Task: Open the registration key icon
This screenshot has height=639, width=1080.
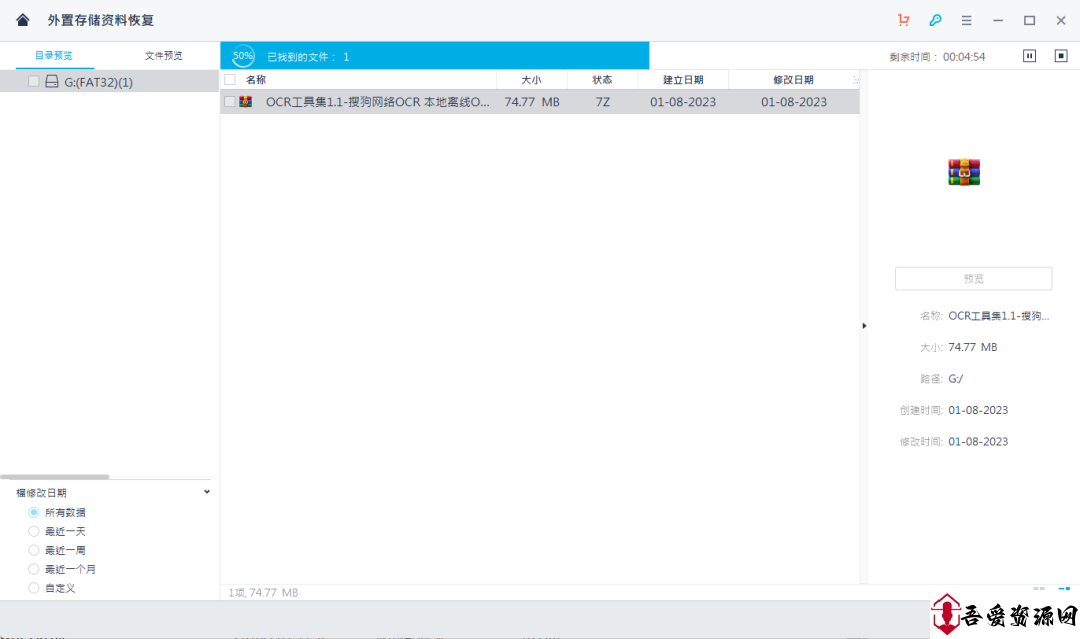Action: click(935, 20)
